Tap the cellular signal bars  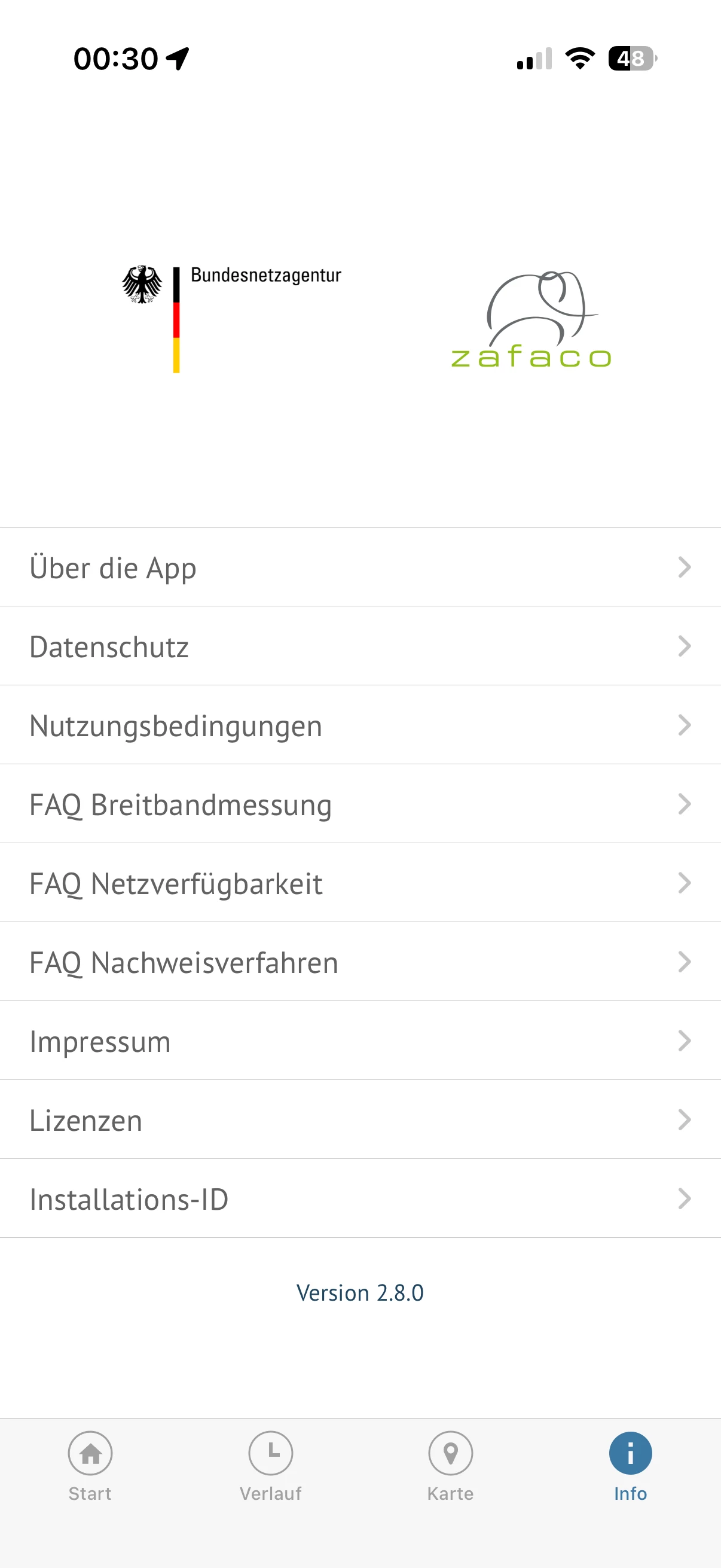[534, 59]
